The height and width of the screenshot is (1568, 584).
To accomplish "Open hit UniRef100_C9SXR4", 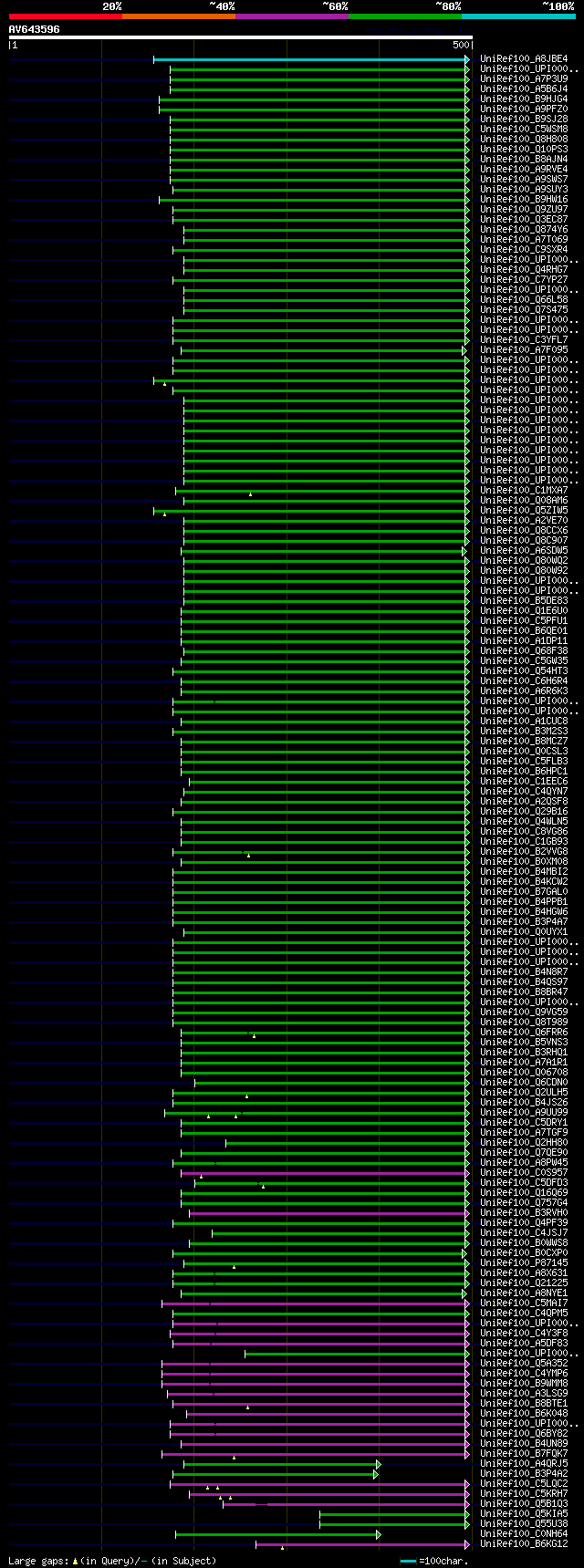I will 524,250.
